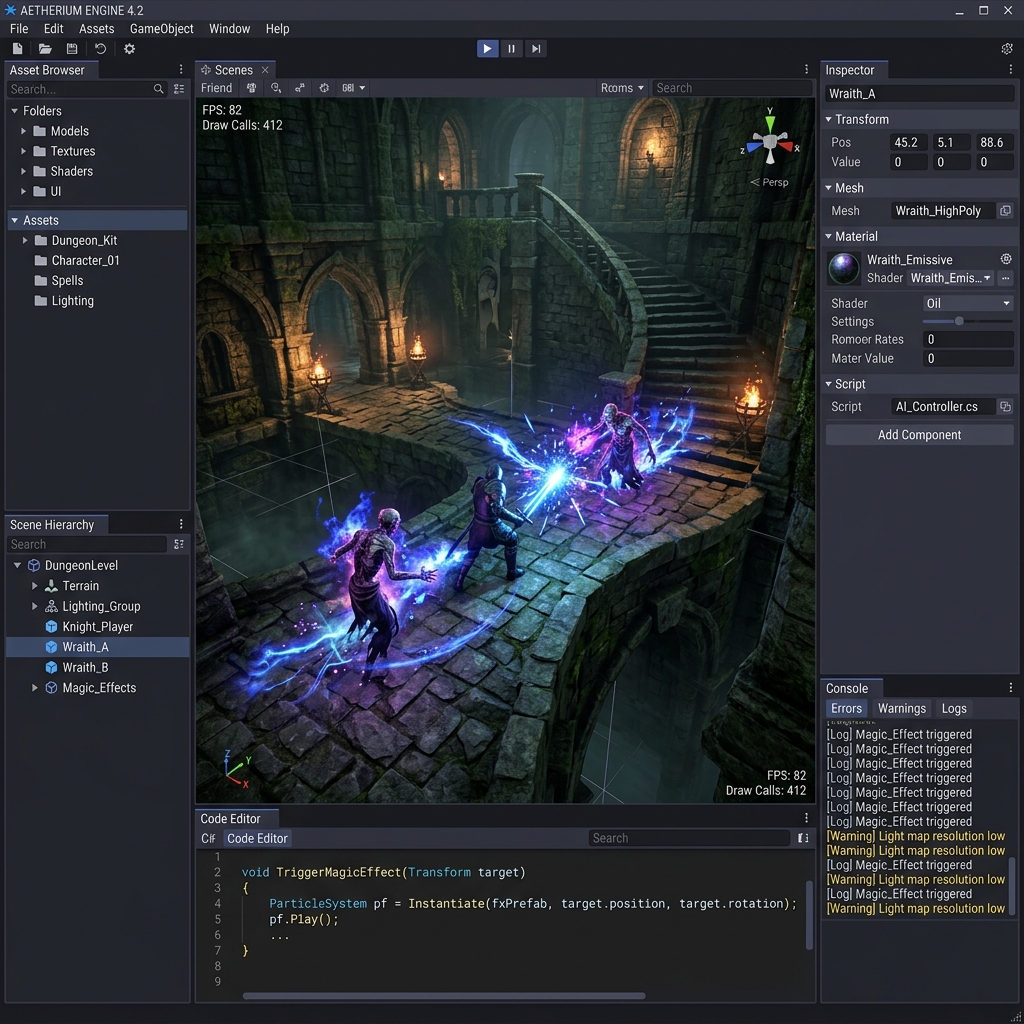
Task: Close the Scenes tab
Action: (x=265, y=70)
